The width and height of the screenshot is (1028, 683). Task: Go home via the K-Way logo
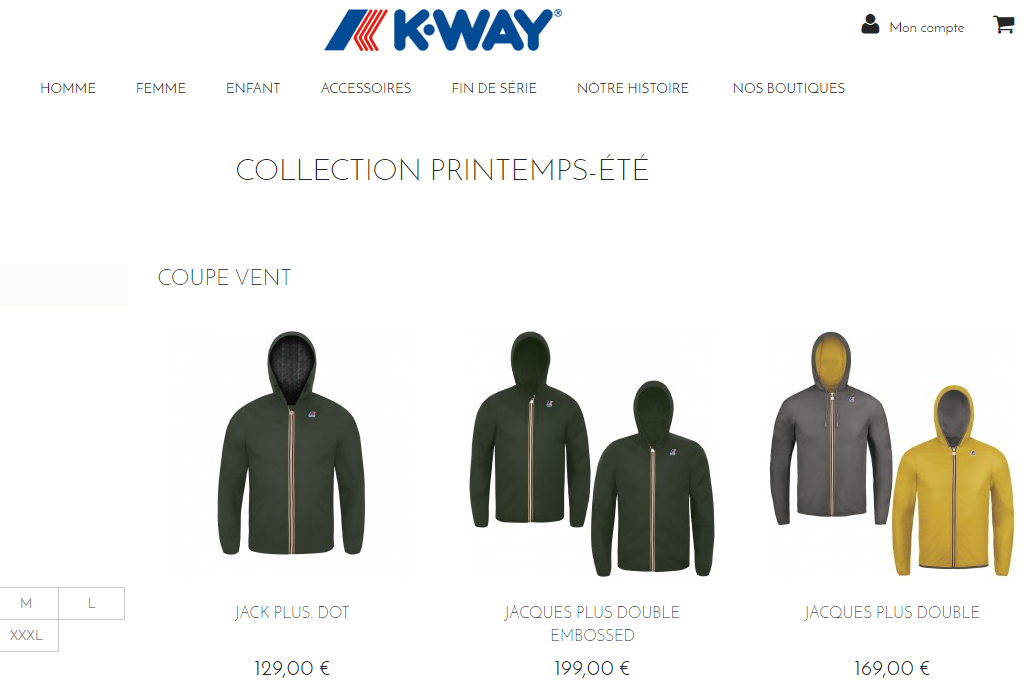443,30
